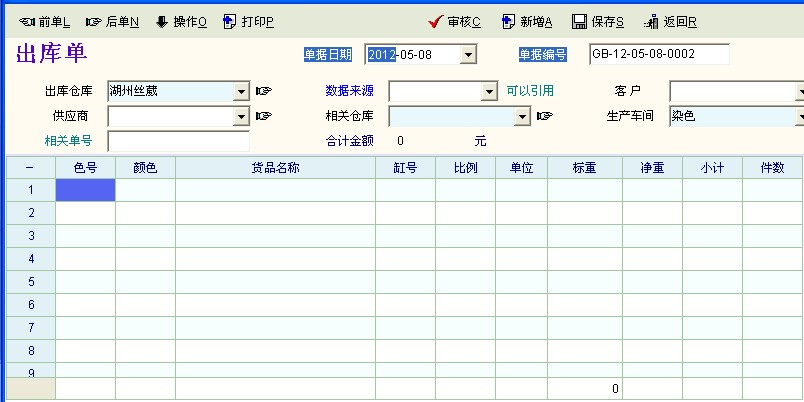Click the 单据编号 document number field

point(658,54)
